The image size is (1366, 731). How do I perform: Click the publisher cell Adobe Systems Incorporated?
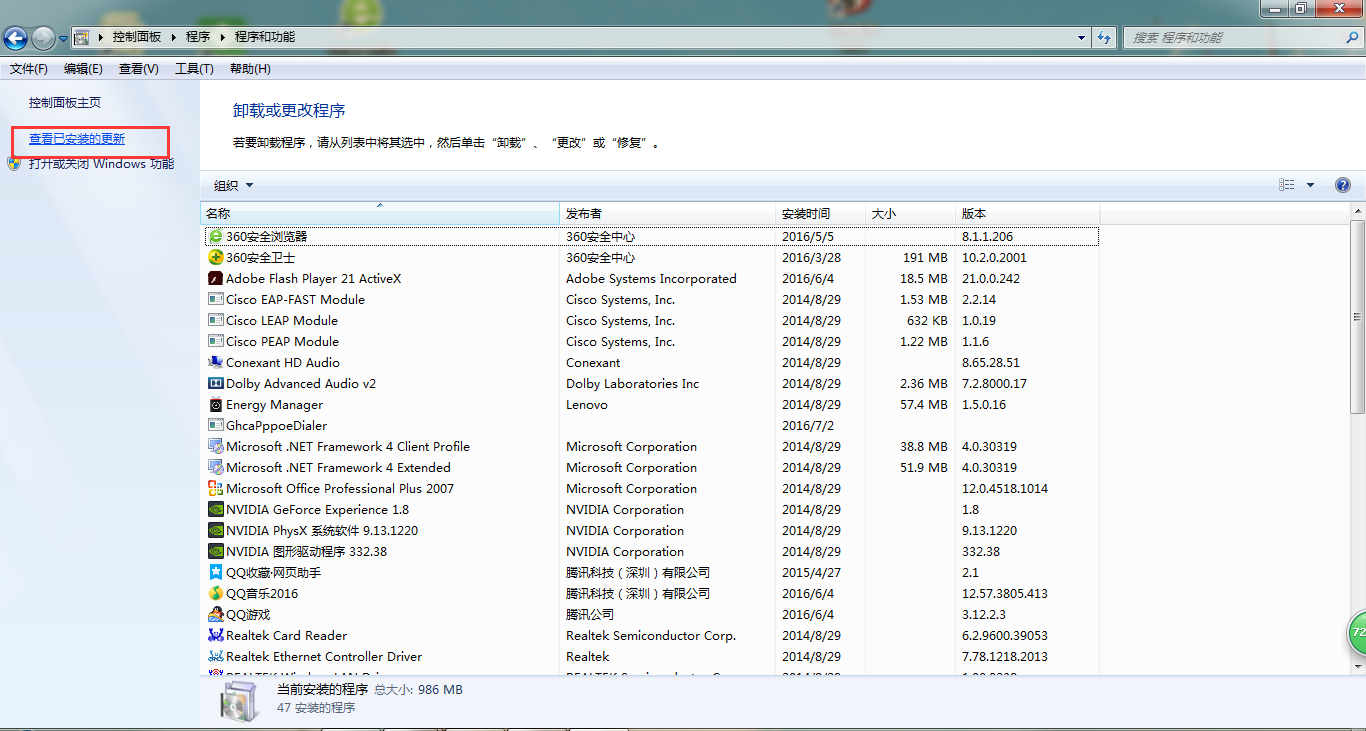pos(651,279)
